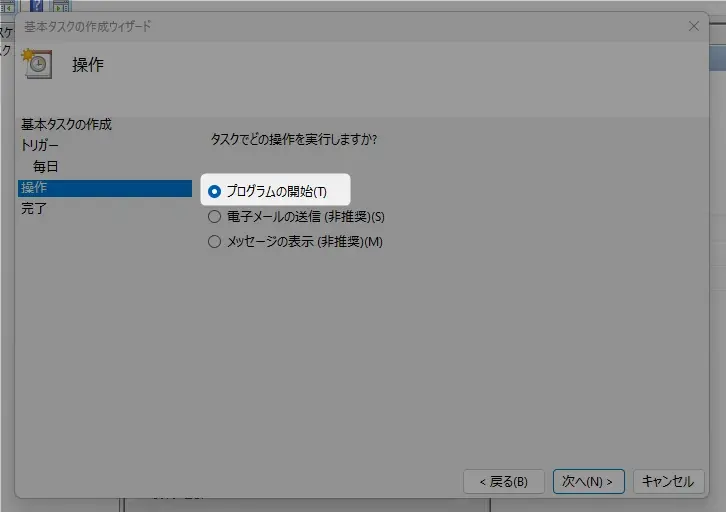Click the タスクでどの操作を実行しますか? prompt text
The image size is (726, 512).
pos(300,139)
